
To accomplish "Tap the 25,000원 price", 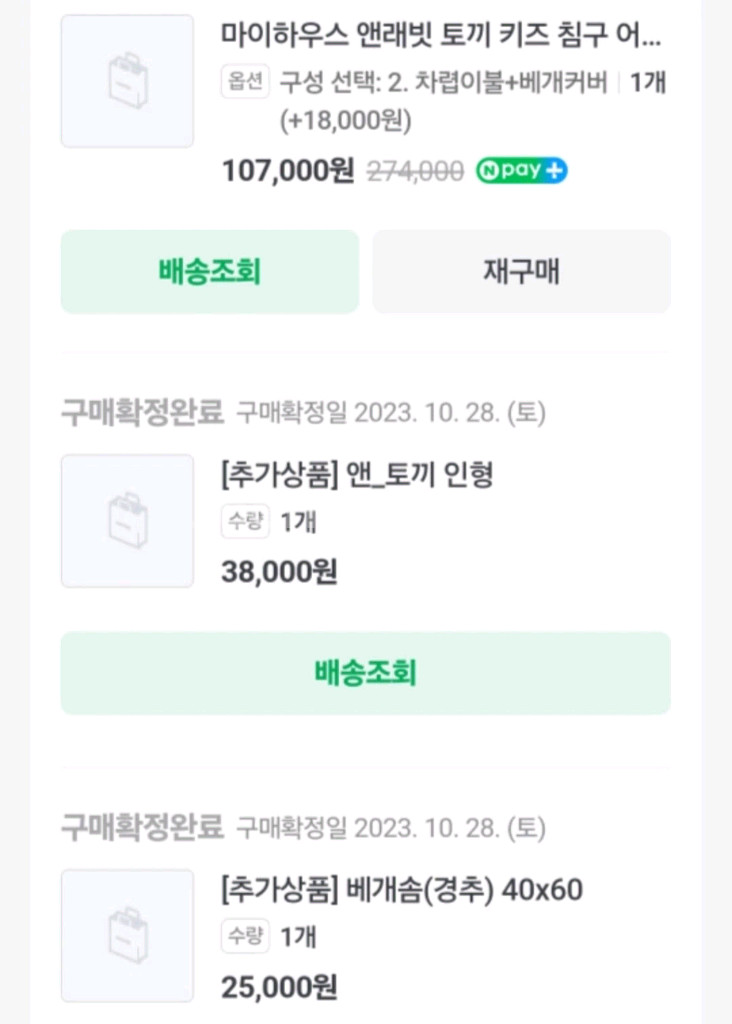I will (x=279, y=987).
